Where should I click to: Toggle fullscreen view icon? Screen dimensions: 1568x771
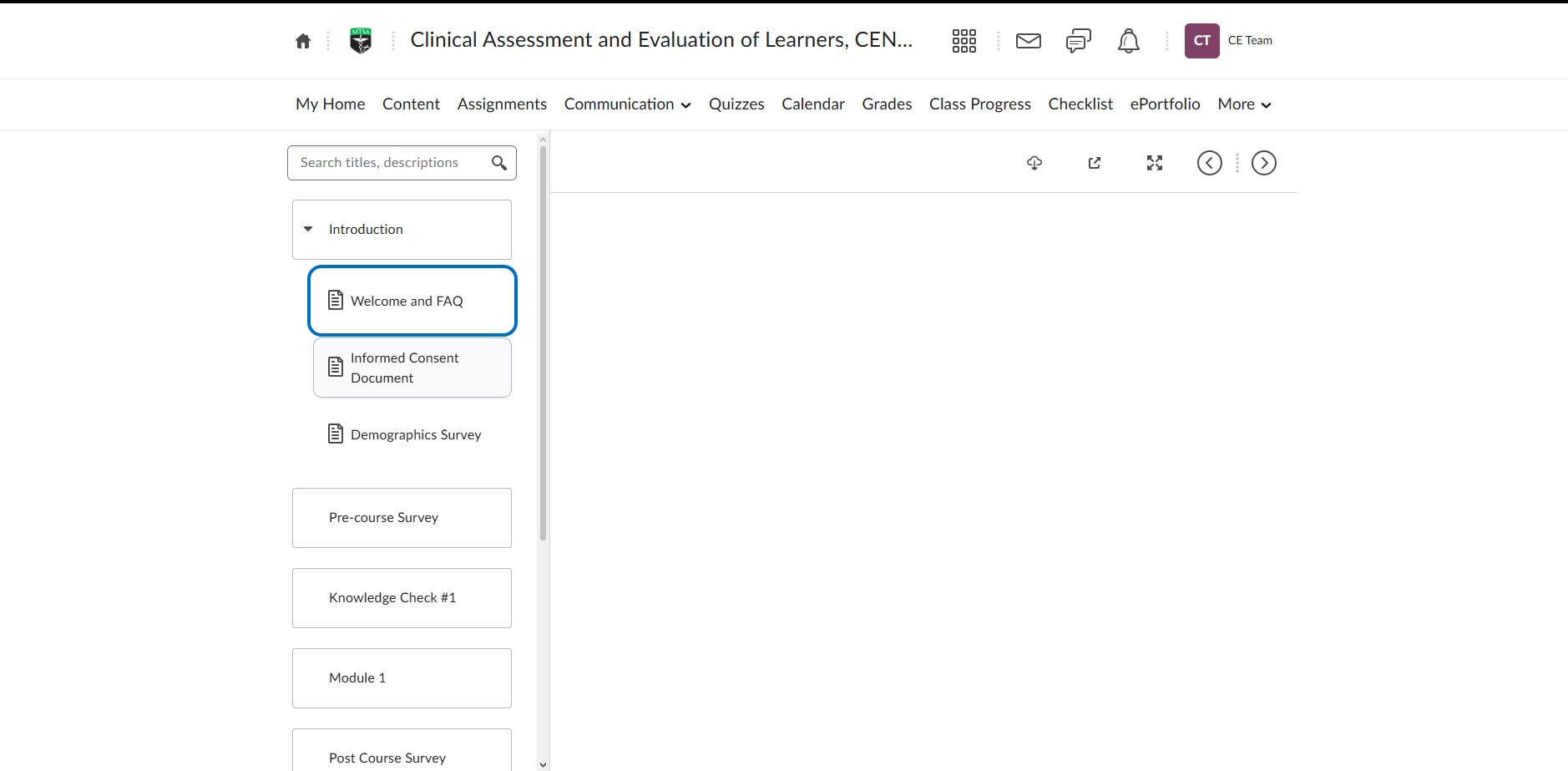pyautogui.click(x=1155, y=163)
